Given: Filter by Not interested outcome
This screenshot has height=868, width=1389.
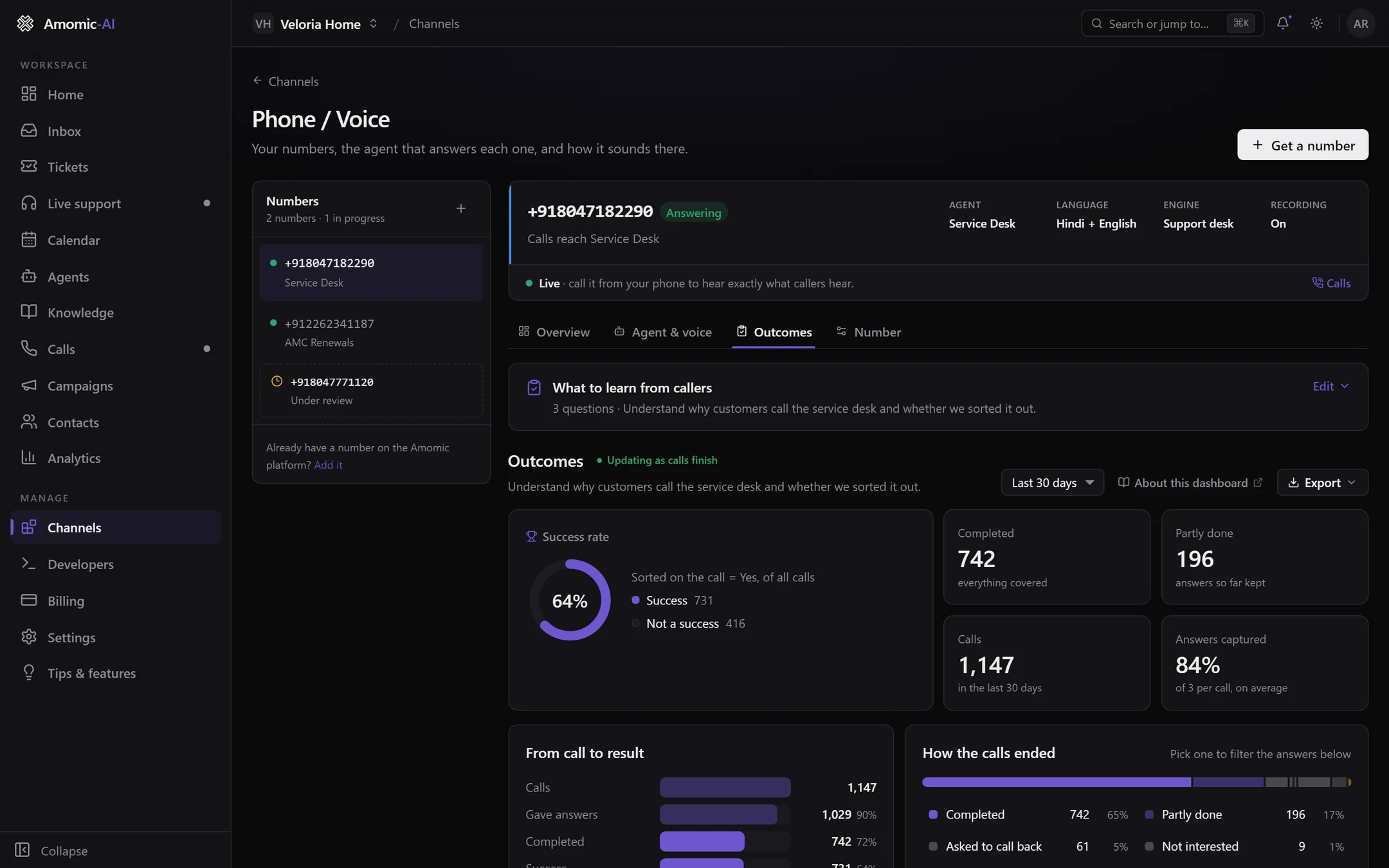Looking at the screenshot, I should (1244, 846).
